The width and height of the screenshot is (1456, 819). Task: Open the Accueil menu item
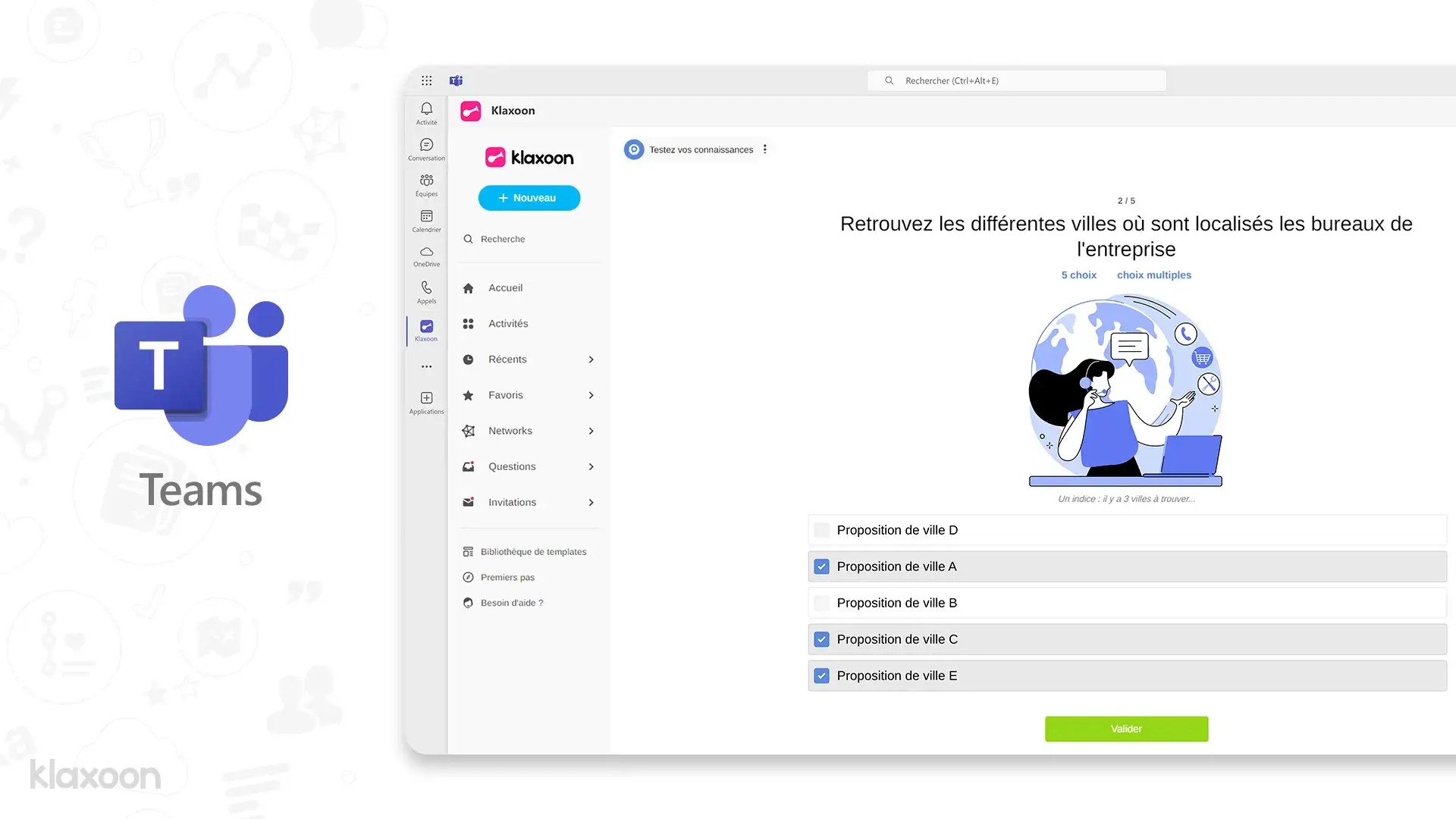click(x=504, y=287)
